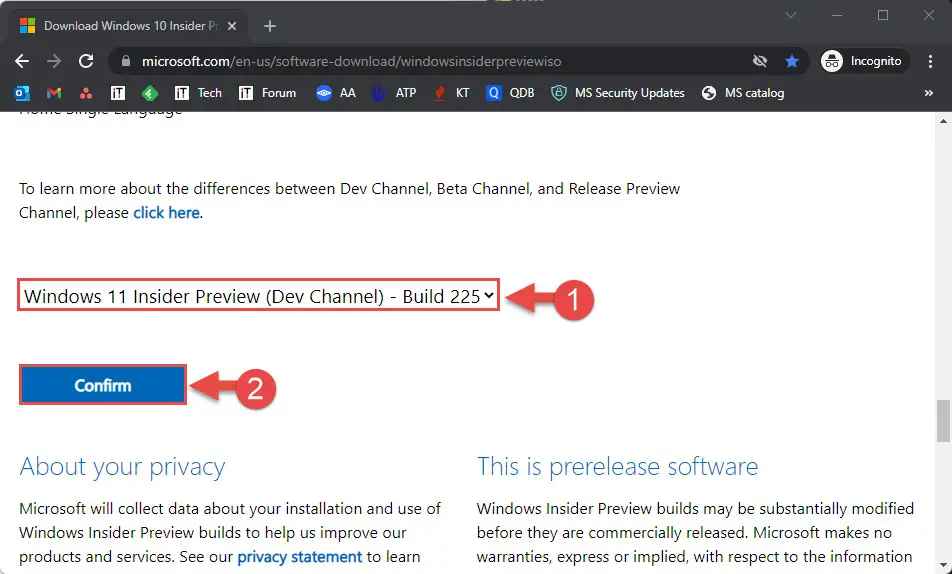Minimize the Chrome window
Screen dimensions: 952x574
[837, 15]
